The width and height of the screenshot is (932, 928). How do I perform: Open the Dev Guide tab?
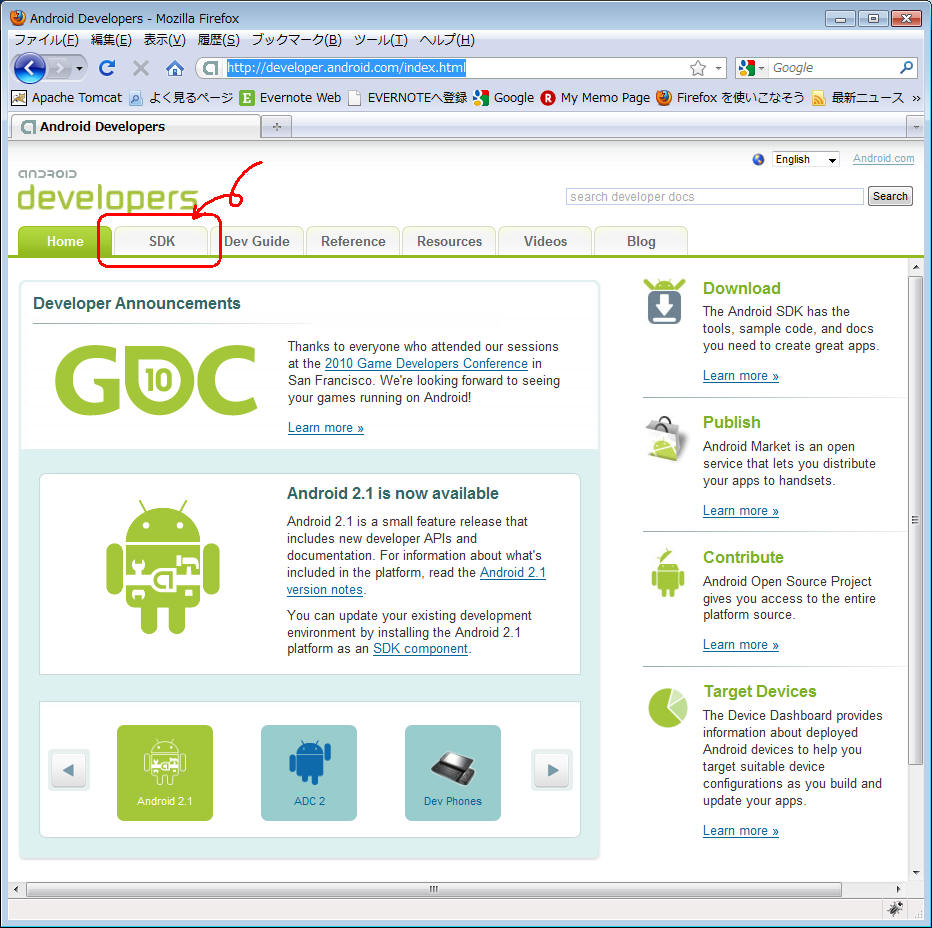click(x=257, y=241)
